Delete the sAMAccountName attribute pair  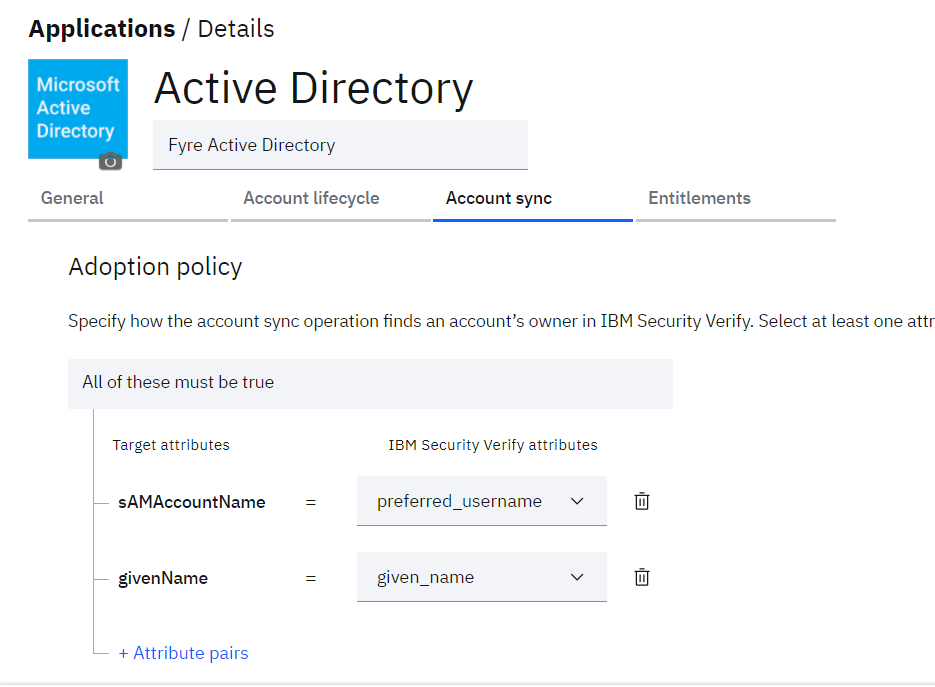click(642, 502)
